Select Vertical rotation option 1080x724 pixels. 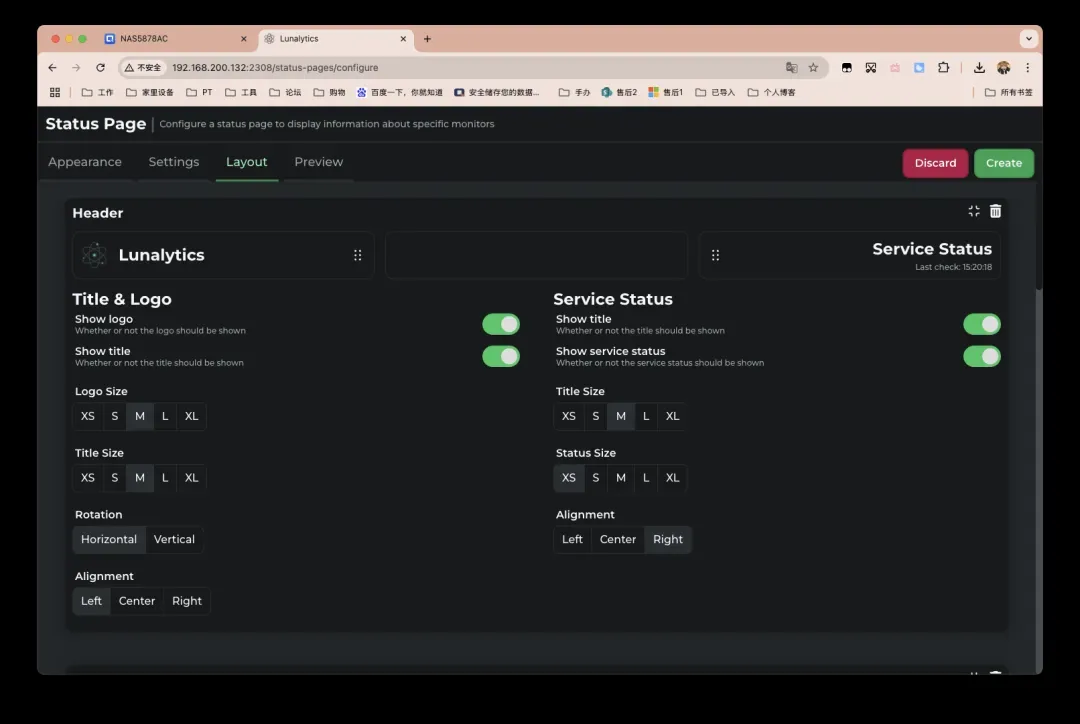tap(174, 540)
